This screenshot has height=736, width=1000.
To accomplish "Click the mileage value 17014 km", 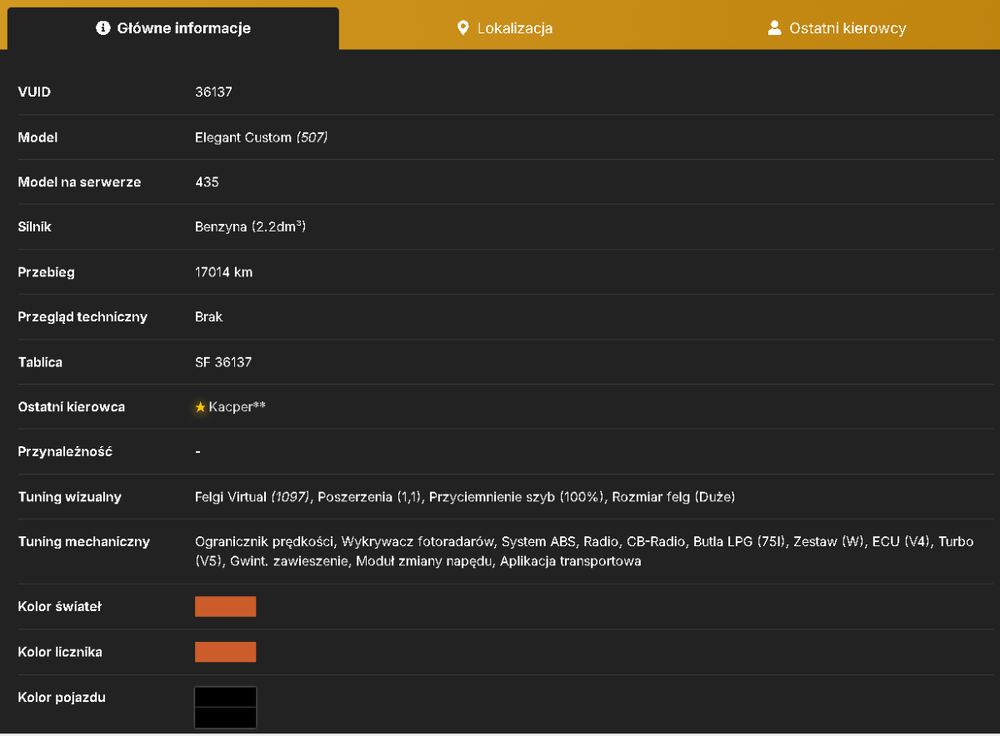I will 224,272.
